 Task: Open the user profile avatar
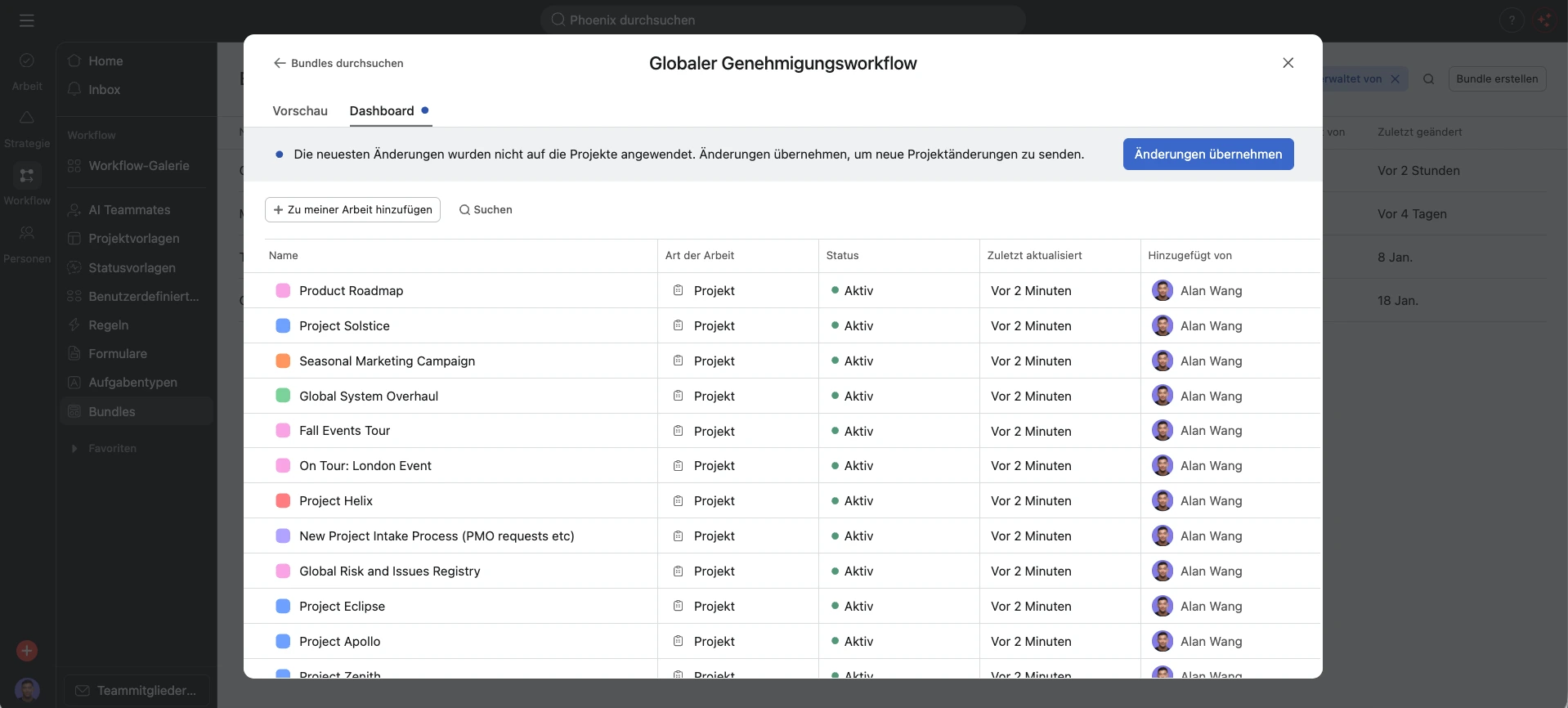27,690
